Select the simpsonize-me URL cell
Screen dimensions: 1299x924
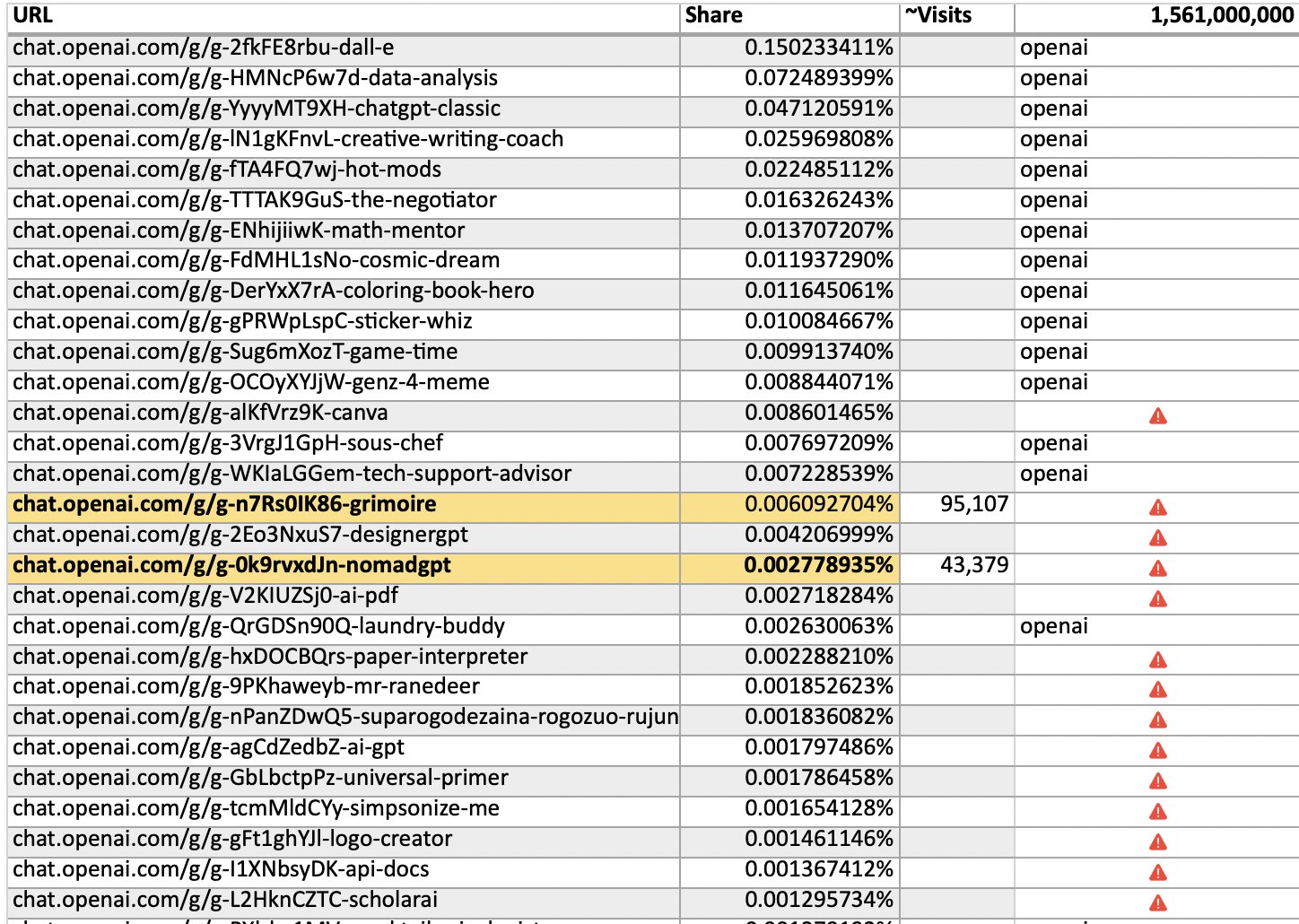click(x=344, y=810)
